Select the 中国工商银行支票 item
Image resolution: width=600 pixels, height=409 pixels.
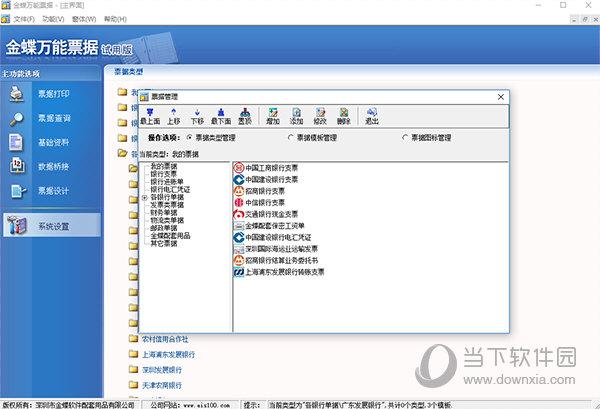(266, 168)
